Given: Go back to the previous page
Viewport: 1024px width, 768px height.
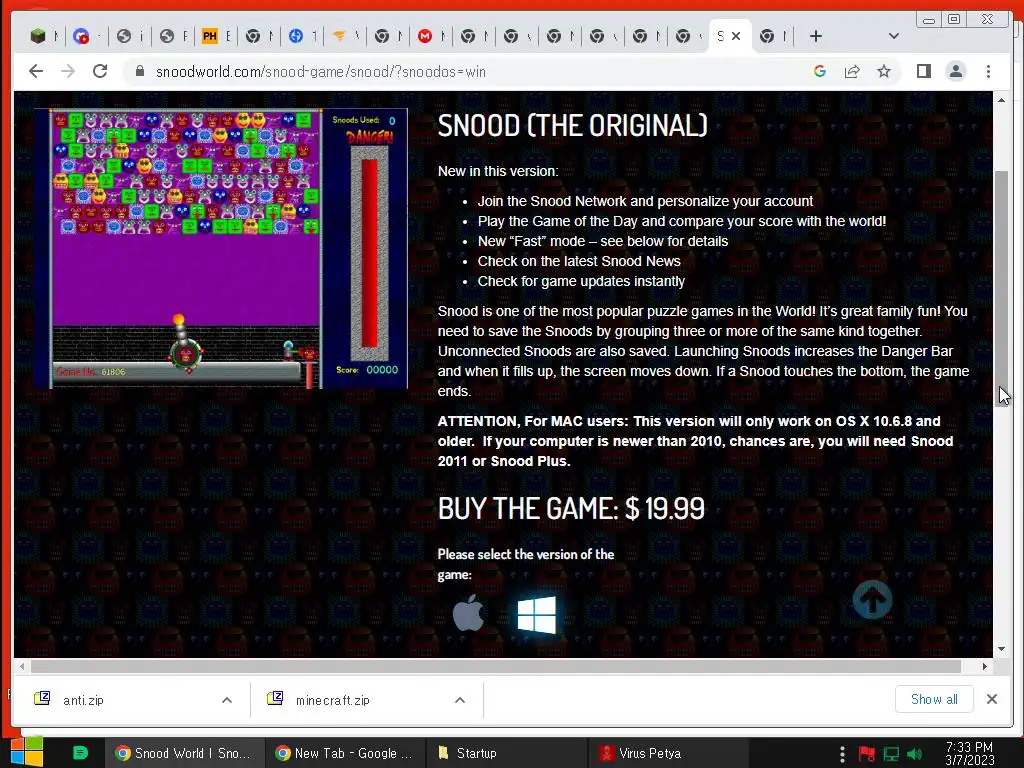Looking at the screenshot, I should click(36, 71).
